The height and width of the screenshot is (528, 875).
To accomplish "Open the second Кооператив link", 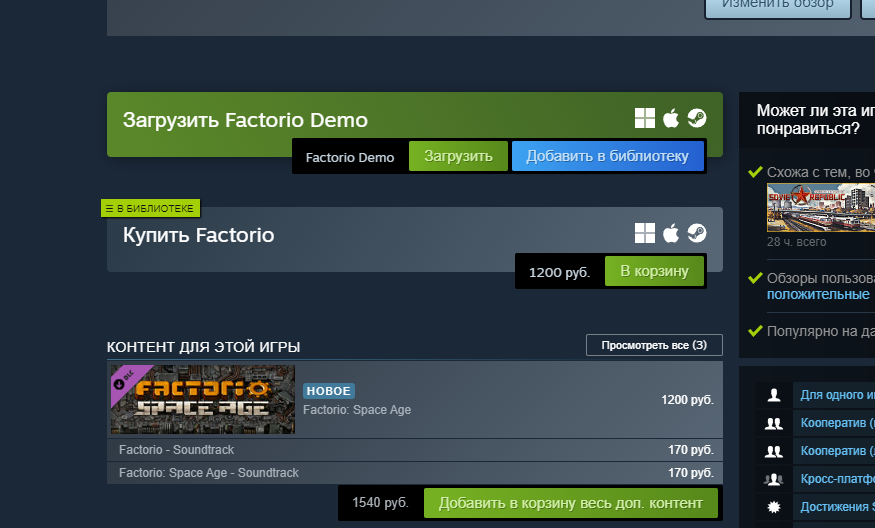I will 837,451.
